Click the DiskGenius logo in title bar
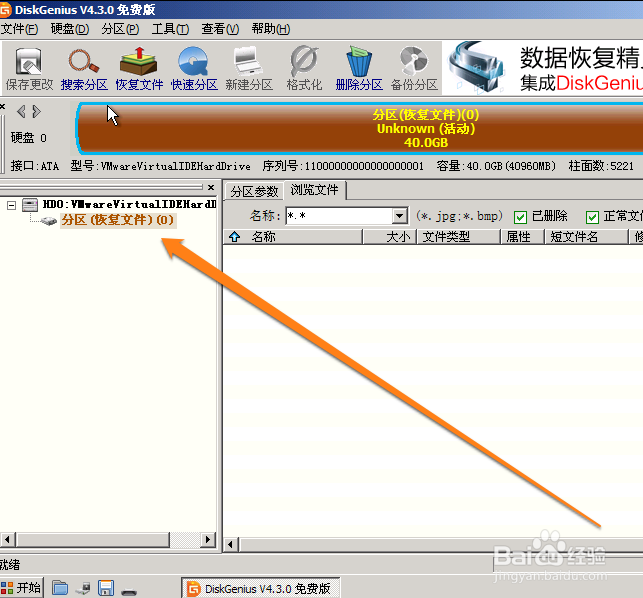The height and width of the screenshot is (598, 643). (5, 9)
